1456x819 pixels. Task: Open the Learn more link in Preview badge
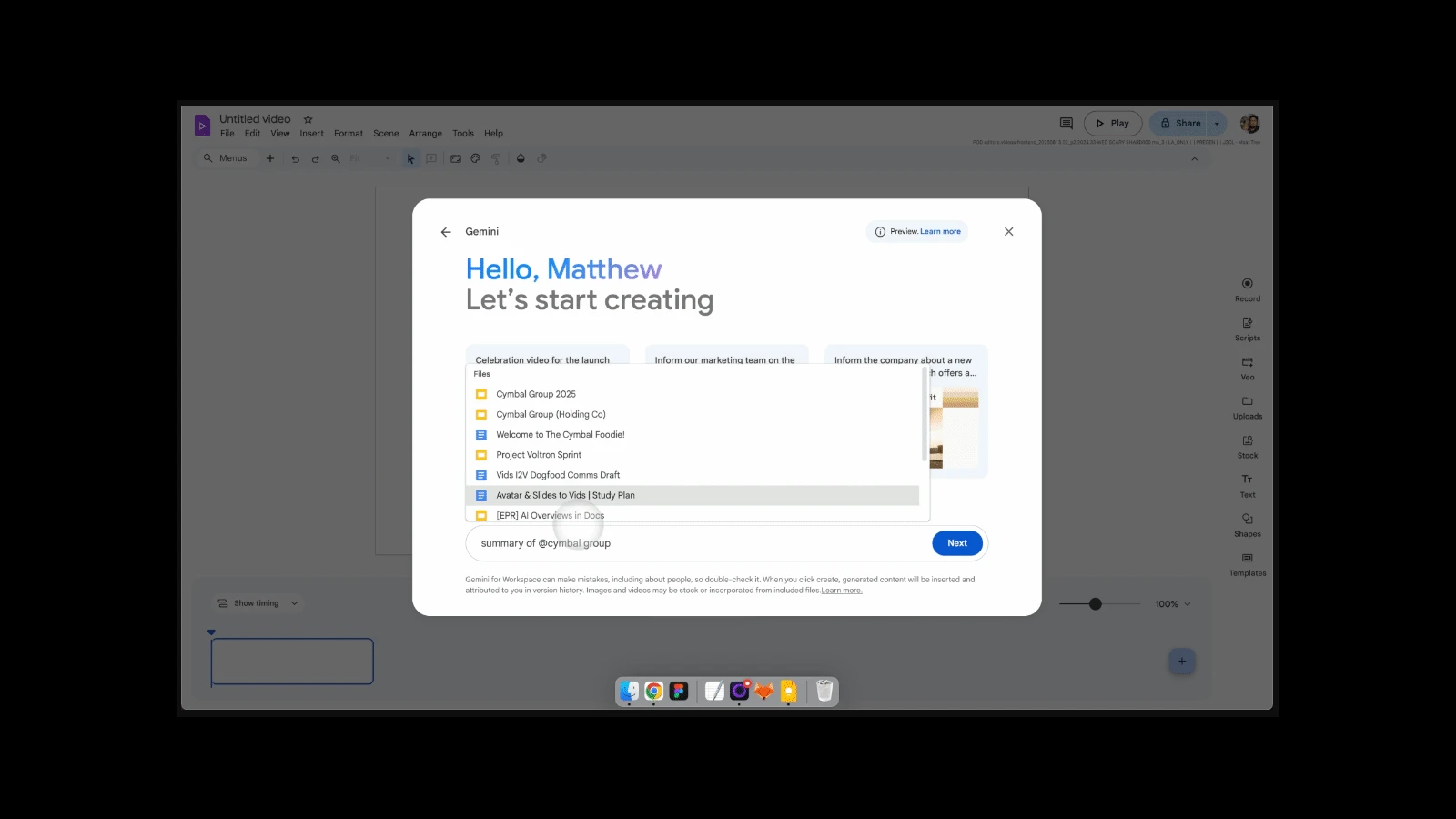click(x=940, y=232)
